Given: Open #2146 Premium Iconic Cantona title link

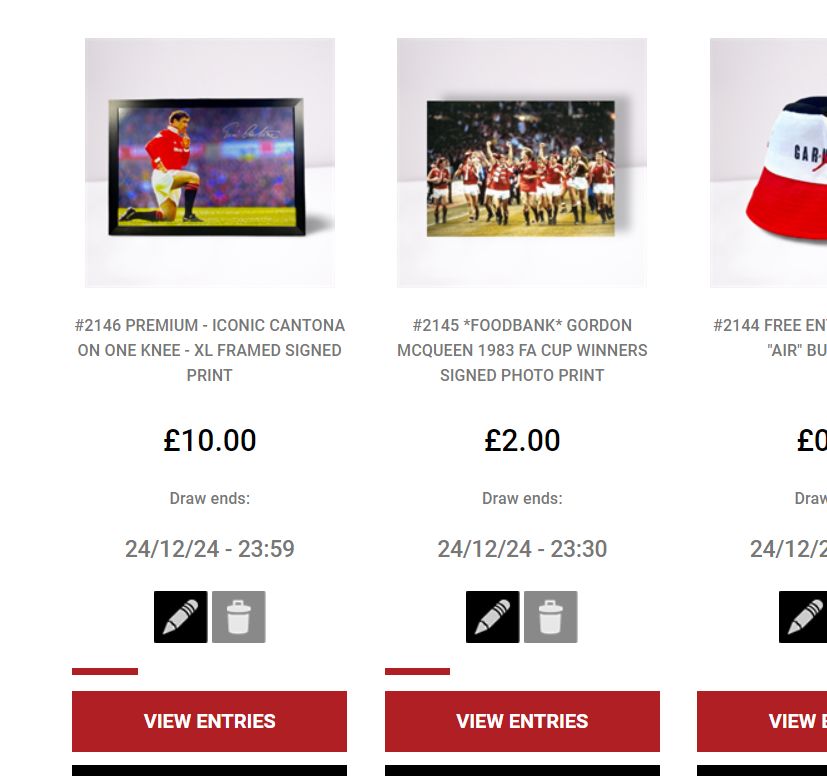Looking at the screenshot, I should tap(209, 350).
